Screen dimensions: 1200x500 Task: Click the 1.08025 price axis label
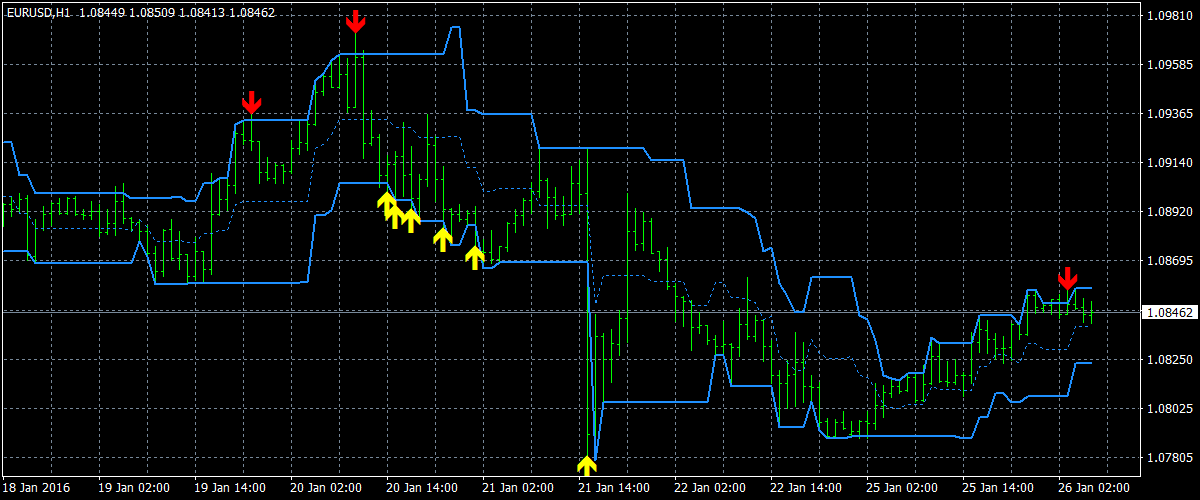[x=1169, y=408]
